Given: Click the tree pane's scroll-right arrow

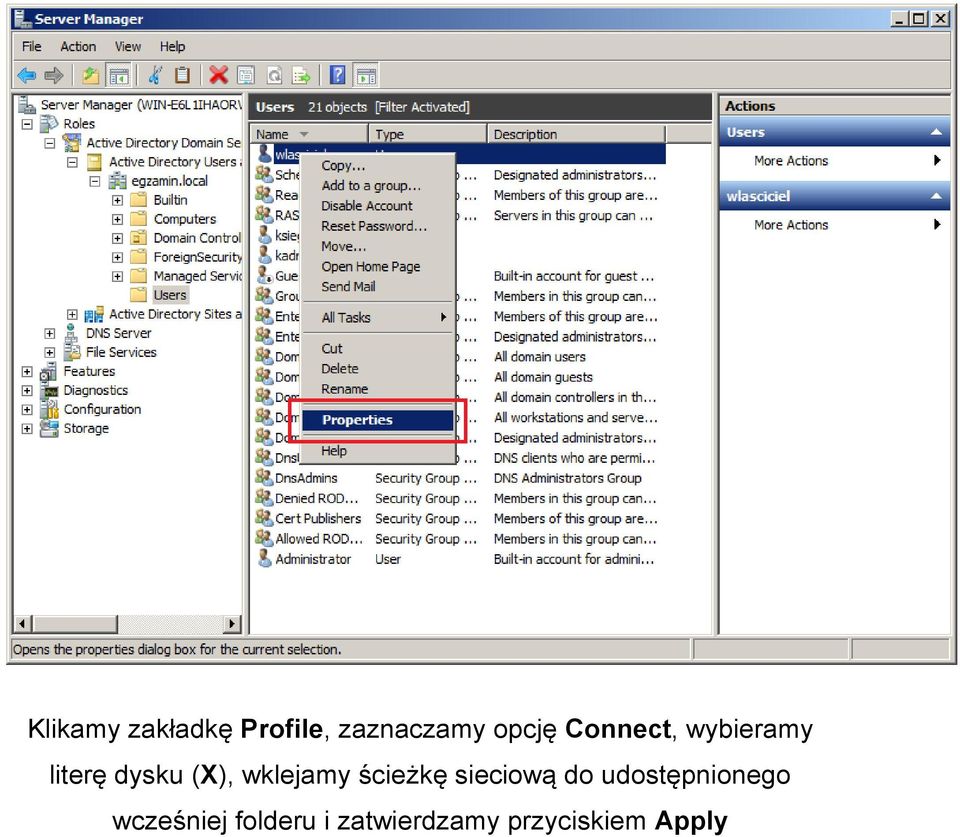Looking at the screenshot, I should 231,624.
